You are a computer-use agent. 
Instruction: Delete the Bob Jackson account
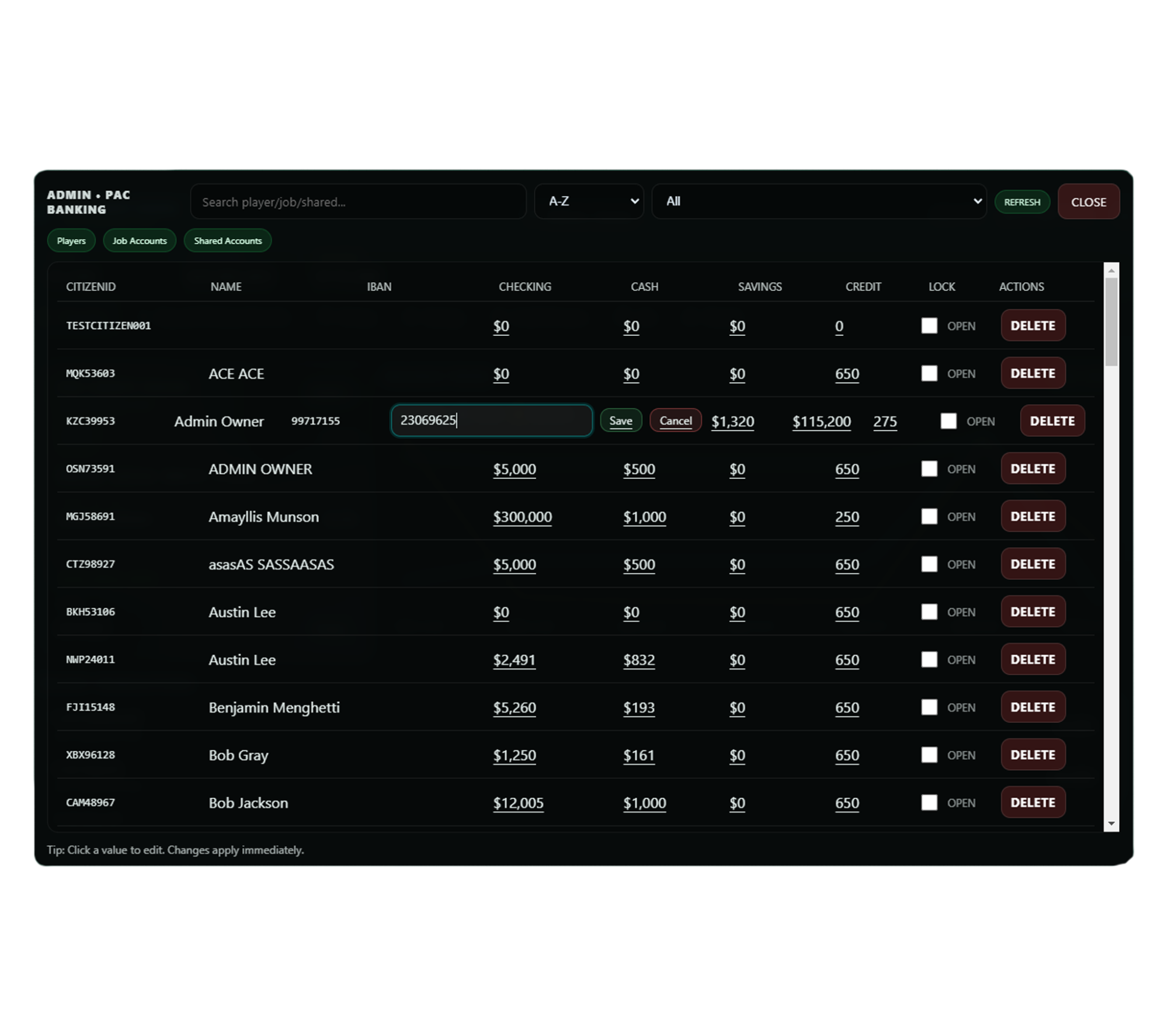pyautogui.click(x=1033, y=802)
